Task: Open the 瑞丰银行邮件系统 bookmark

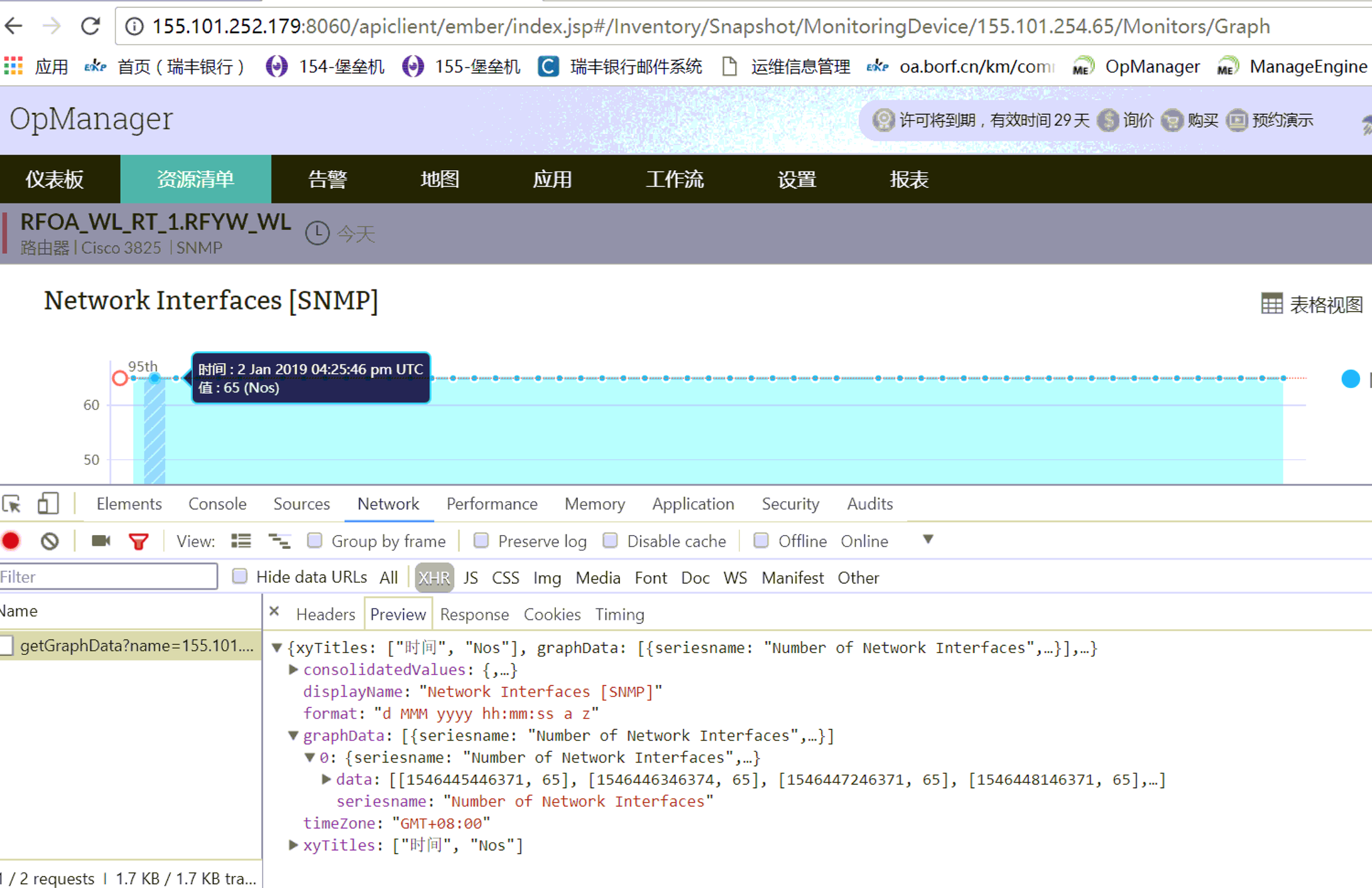Action: coord(620,67)
